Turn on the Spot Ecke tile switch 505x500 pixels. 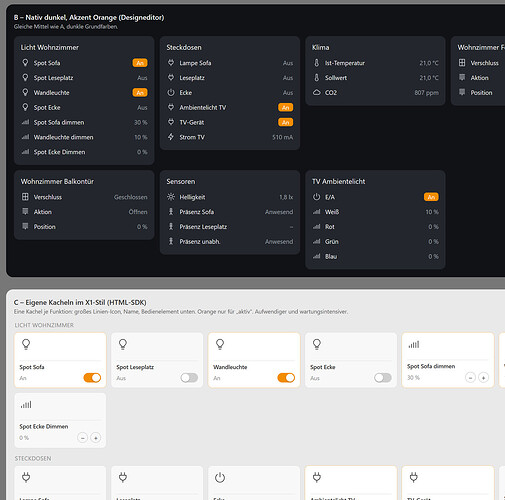383,378
